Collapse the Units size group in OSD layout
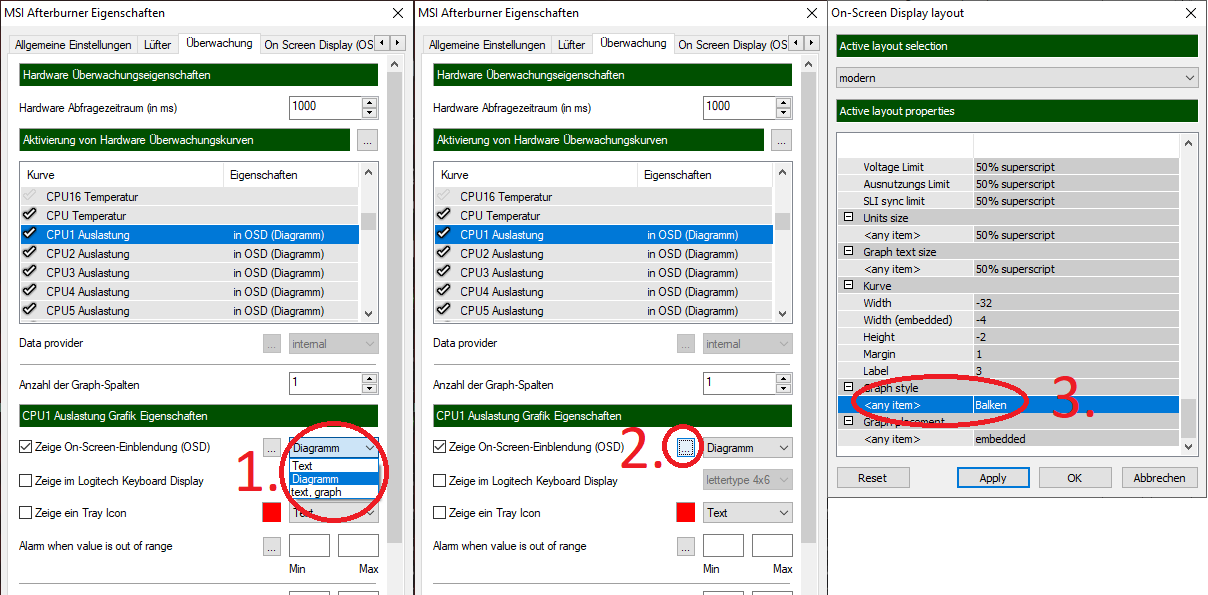The width and height of the screenshot is (1208, 595). click(x=849, y=217)
